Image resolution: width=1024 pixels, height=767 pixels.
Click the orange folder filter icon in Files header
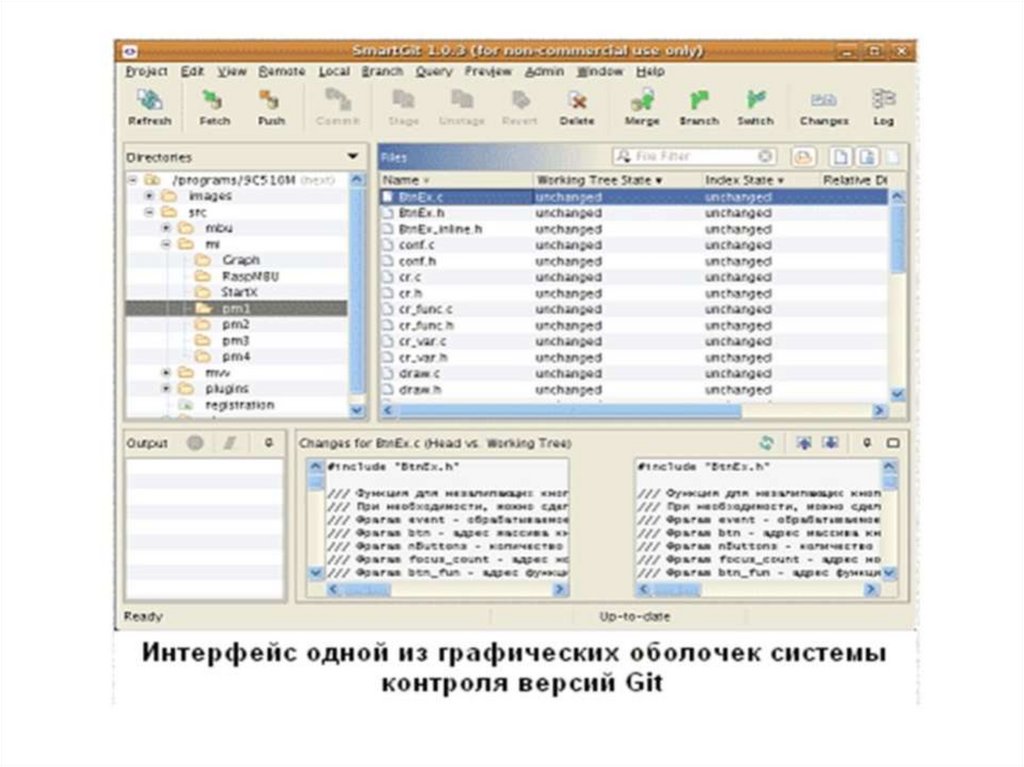(803, 157)
